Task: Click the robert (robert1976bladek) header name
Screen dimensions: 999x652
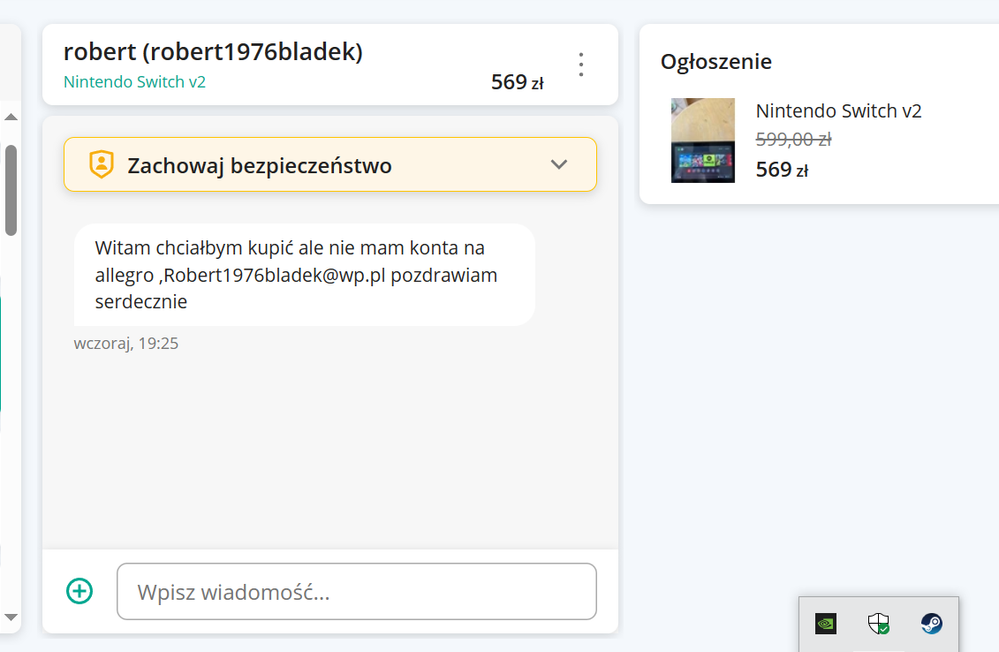Action: [x=213, y=52]
